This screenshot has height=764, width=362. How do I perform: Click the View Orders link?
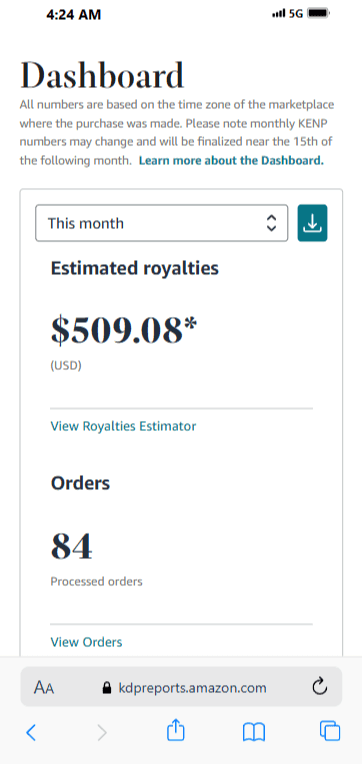[86, 642]
